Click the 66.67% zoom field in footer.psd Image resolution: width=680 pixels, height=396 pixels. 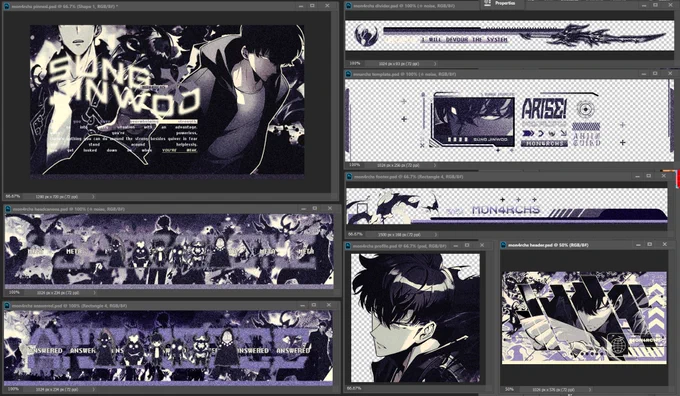(x=356, y=234)
